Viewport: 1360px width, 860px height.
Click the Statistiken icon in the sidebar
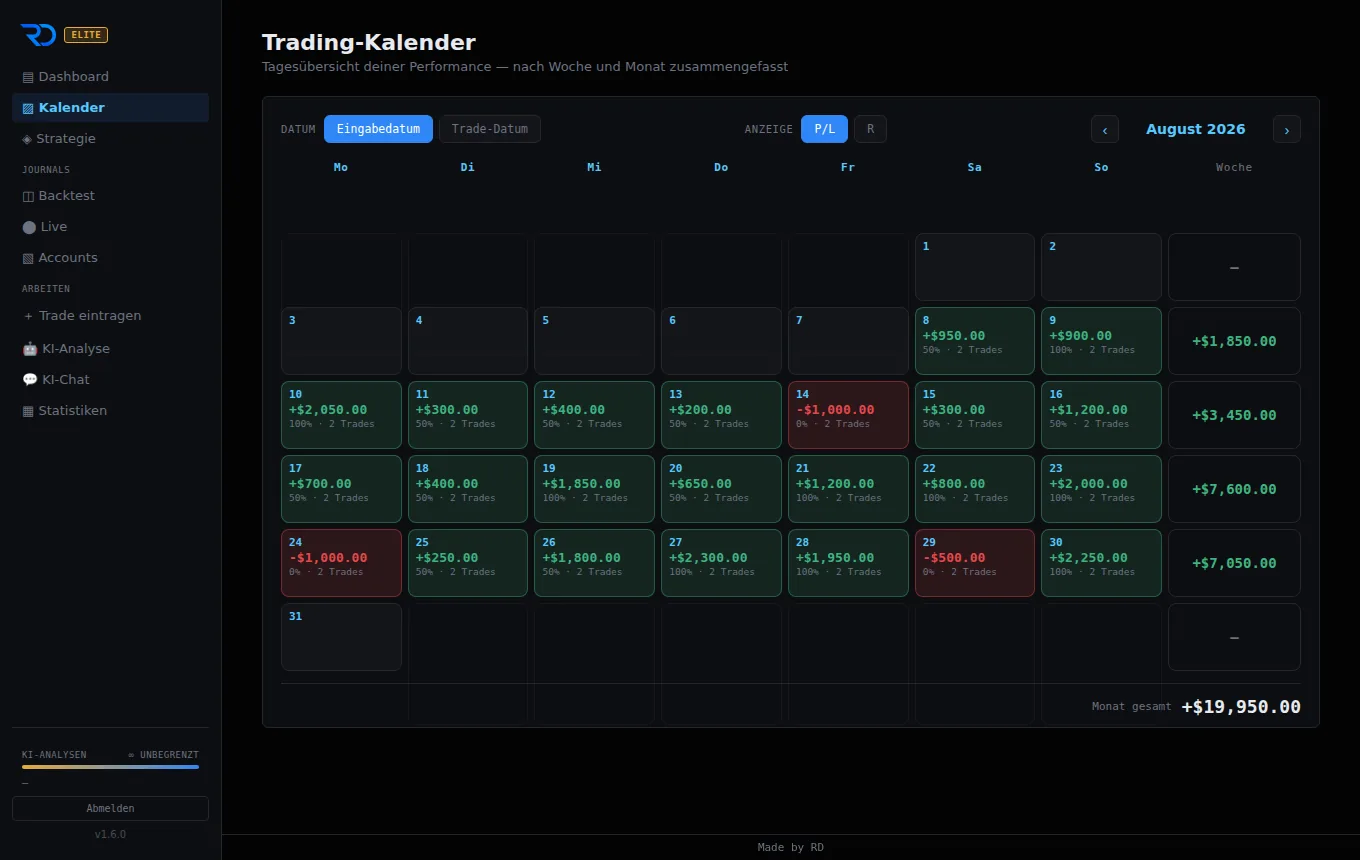point(28,411)
